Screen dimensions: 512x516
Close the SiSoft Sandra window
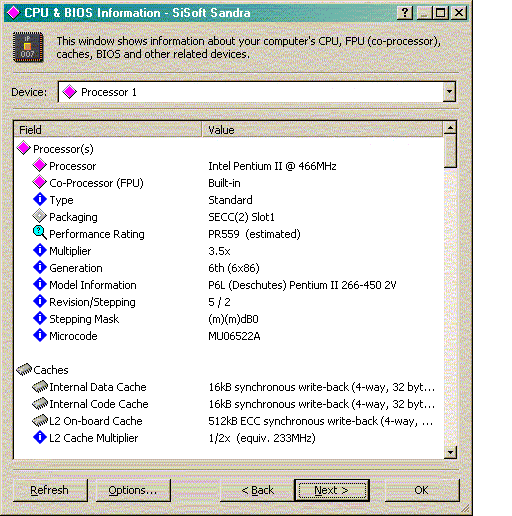coord(459,13)
